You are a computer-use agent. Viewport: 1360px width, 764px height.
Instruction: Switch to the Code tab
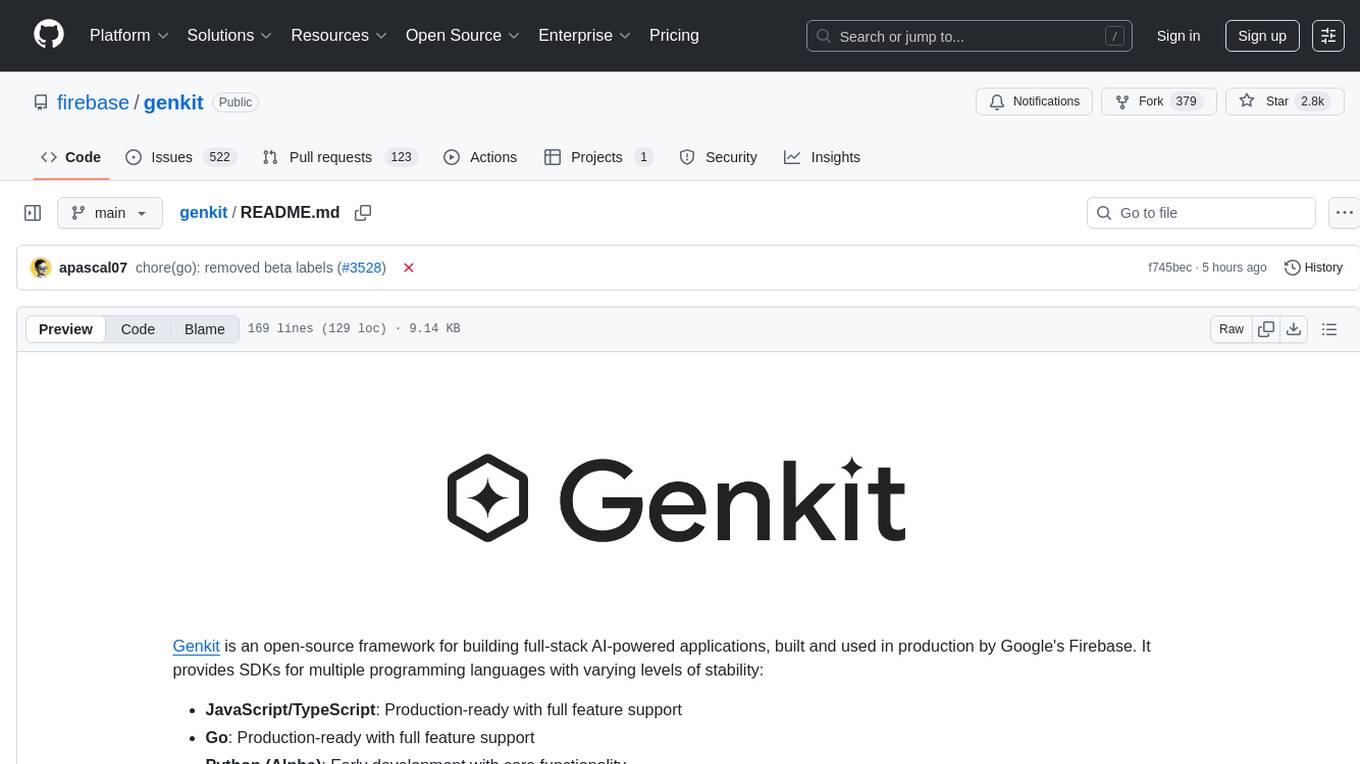coord(71,157)
